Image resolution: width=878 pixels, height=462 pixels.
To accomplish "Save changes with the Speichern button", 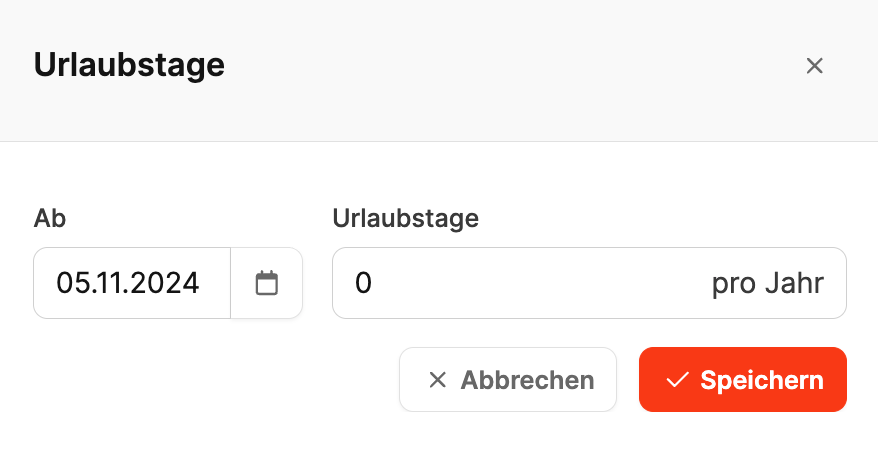I will (743, 380).
